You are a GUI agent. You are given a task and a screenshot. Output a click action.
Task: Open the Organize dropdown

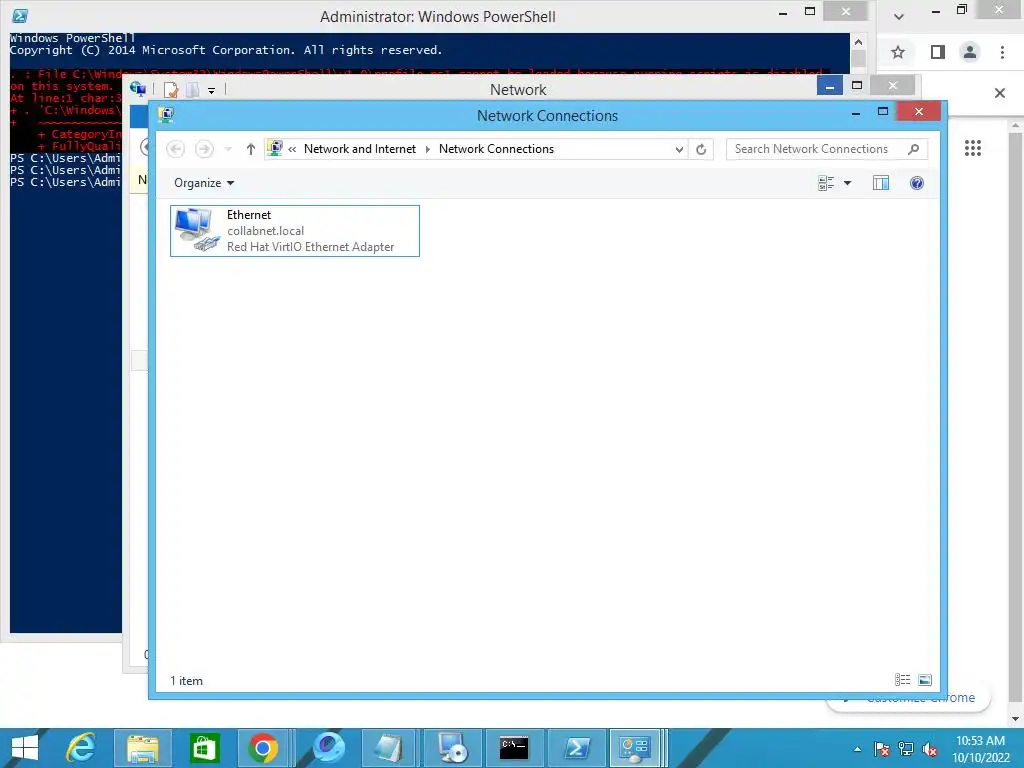[204, 184]
